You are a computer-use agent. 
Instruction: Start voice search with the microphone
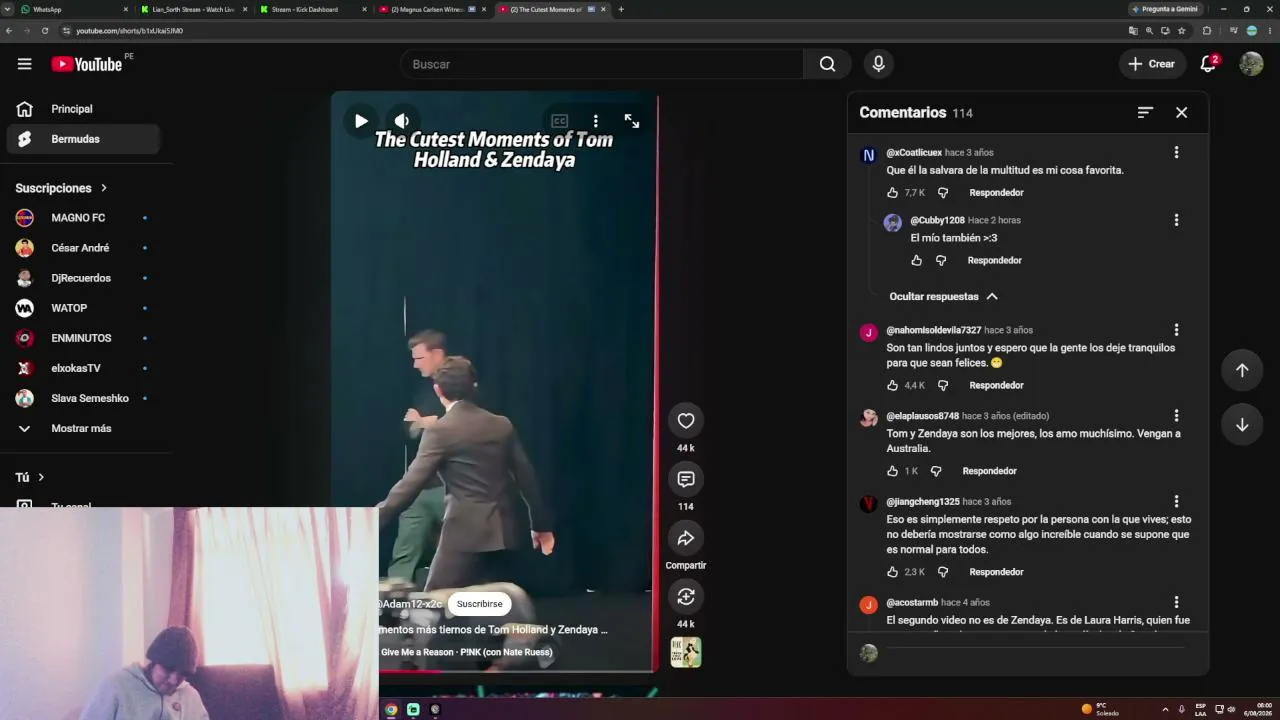coord(878,64)
